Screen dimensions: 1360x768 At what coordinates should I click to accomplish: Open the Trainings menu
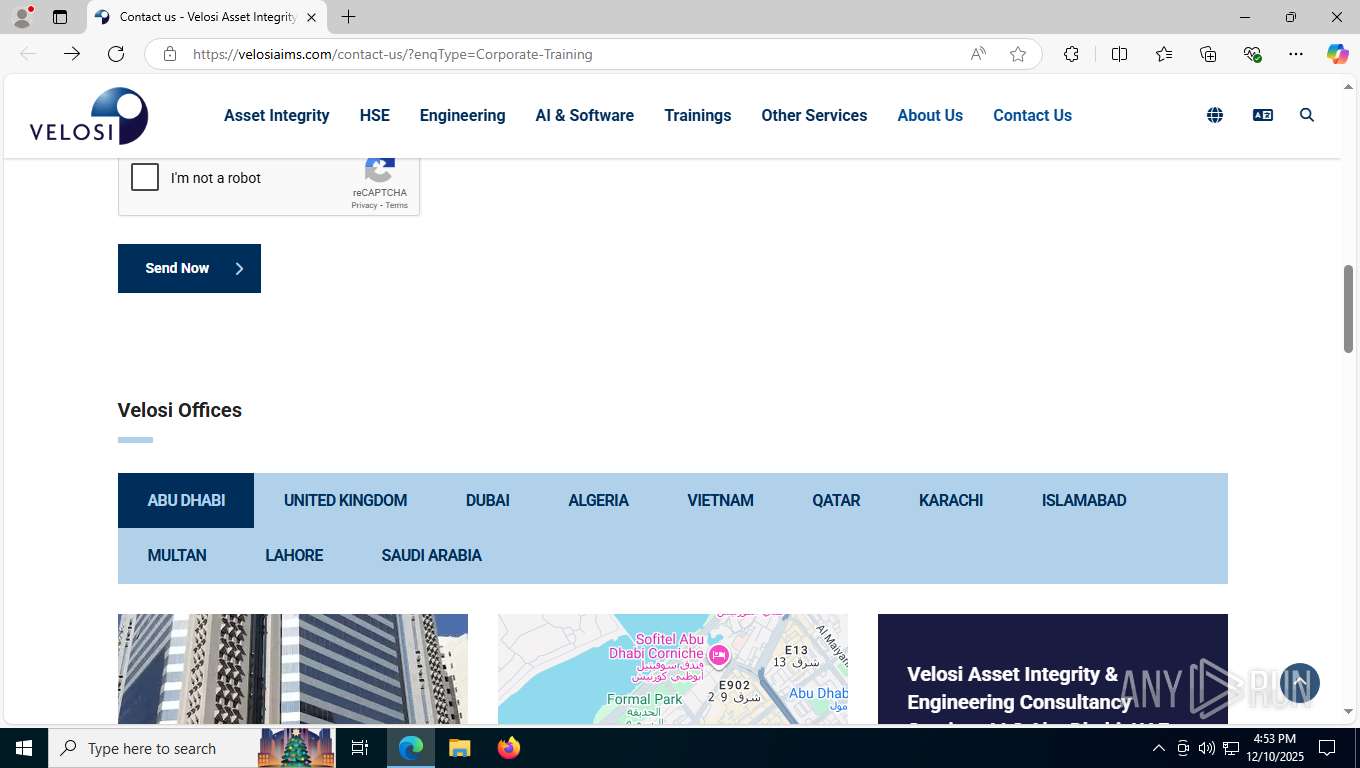click(x=698, y=115)
